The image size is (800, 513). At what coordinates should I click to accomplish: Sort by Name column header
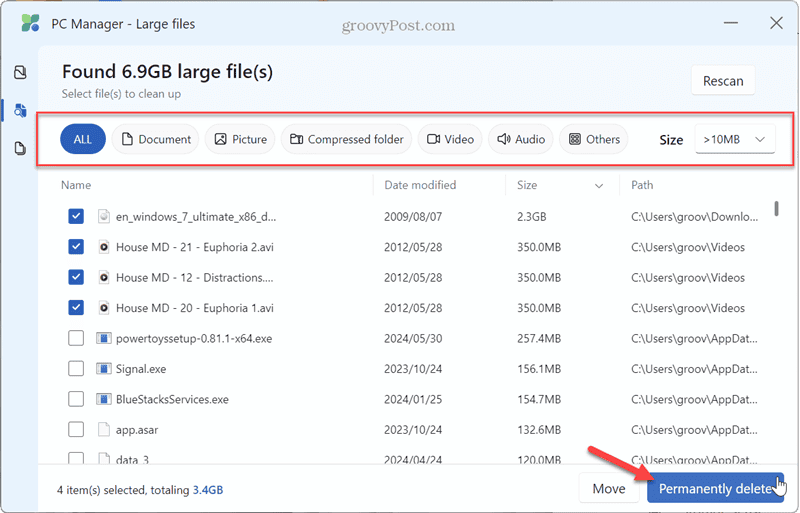(76, 185)
